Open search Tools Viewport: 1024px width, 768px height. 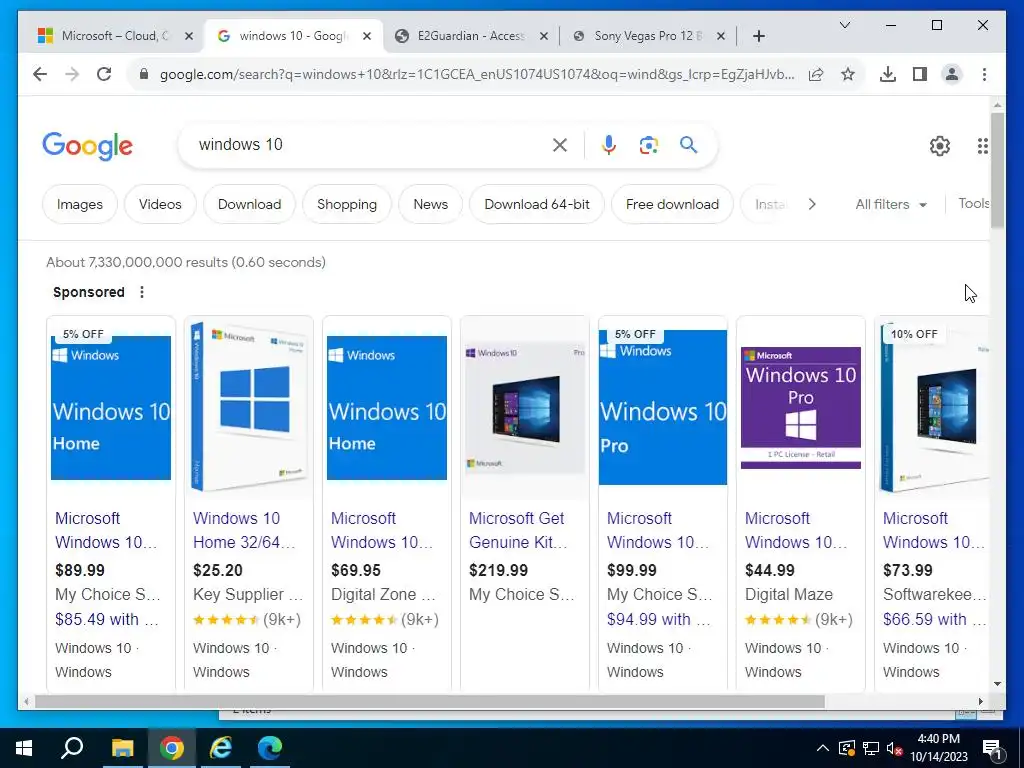(x=974, y=204)
